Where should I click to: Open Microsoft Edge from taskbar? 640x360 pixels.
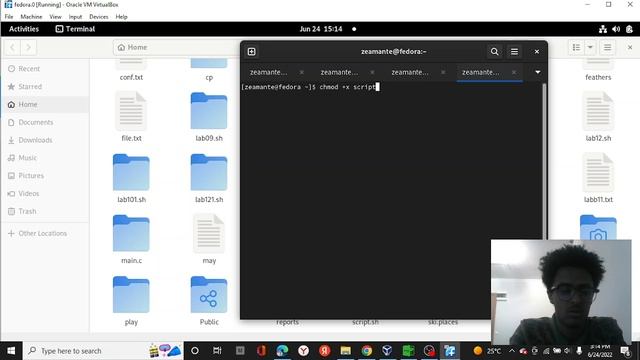(282, 351)
